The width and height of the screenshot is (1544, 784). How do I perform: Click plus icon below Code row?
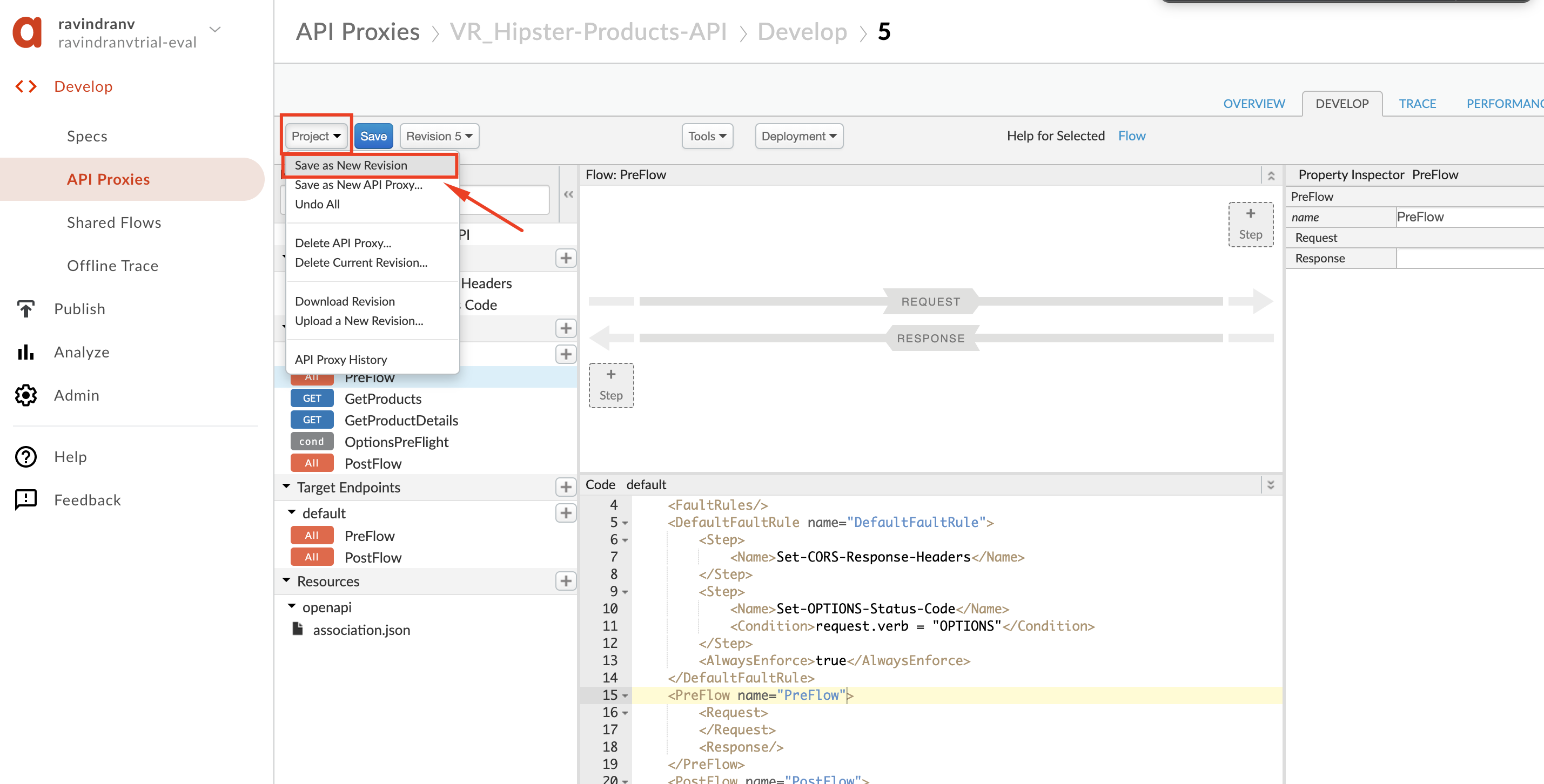coord(565,328)
